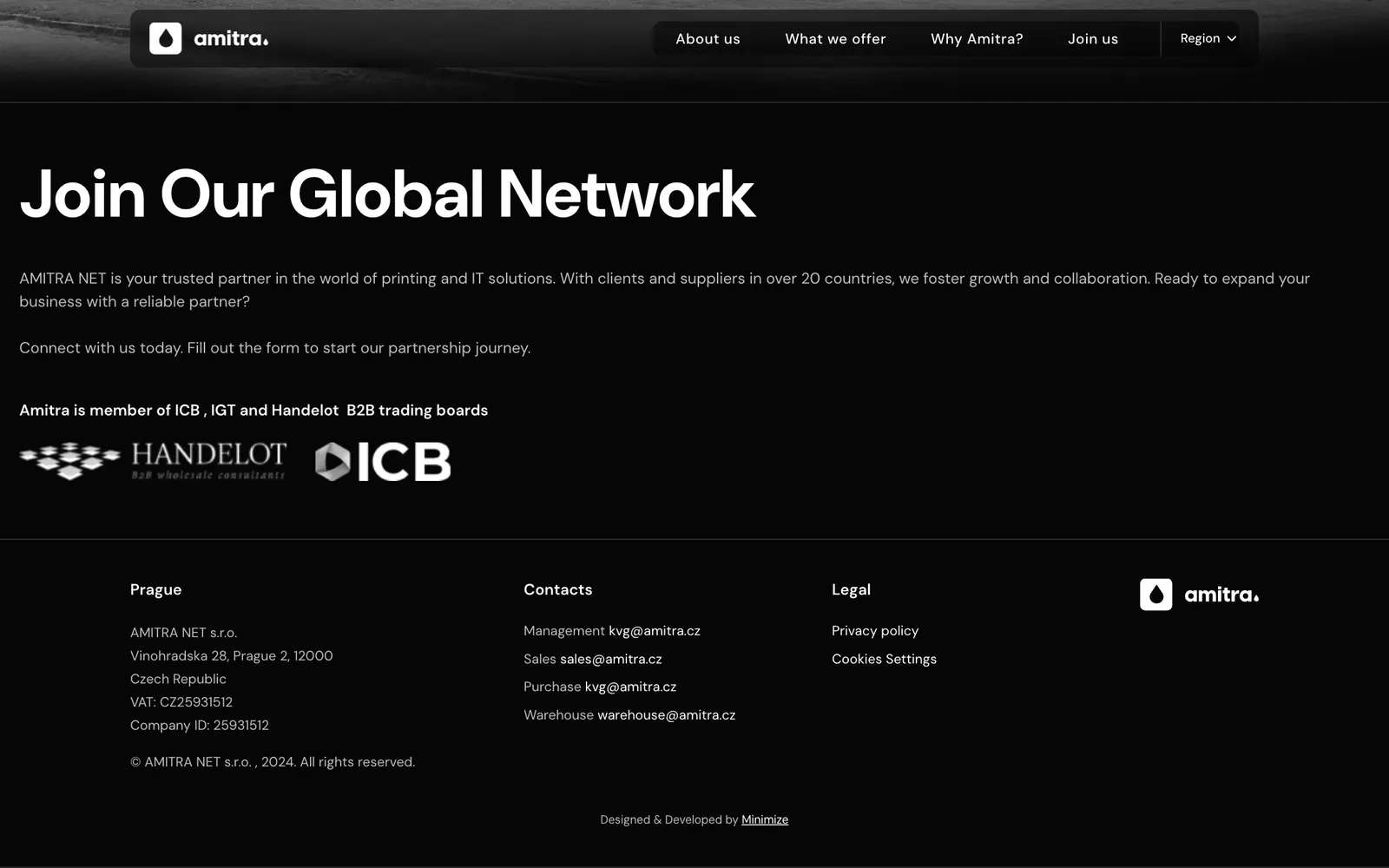This screenshot has width=1389, height=868.
Task: Click the copyright 2024 notice
Action: tap(273, 762)
